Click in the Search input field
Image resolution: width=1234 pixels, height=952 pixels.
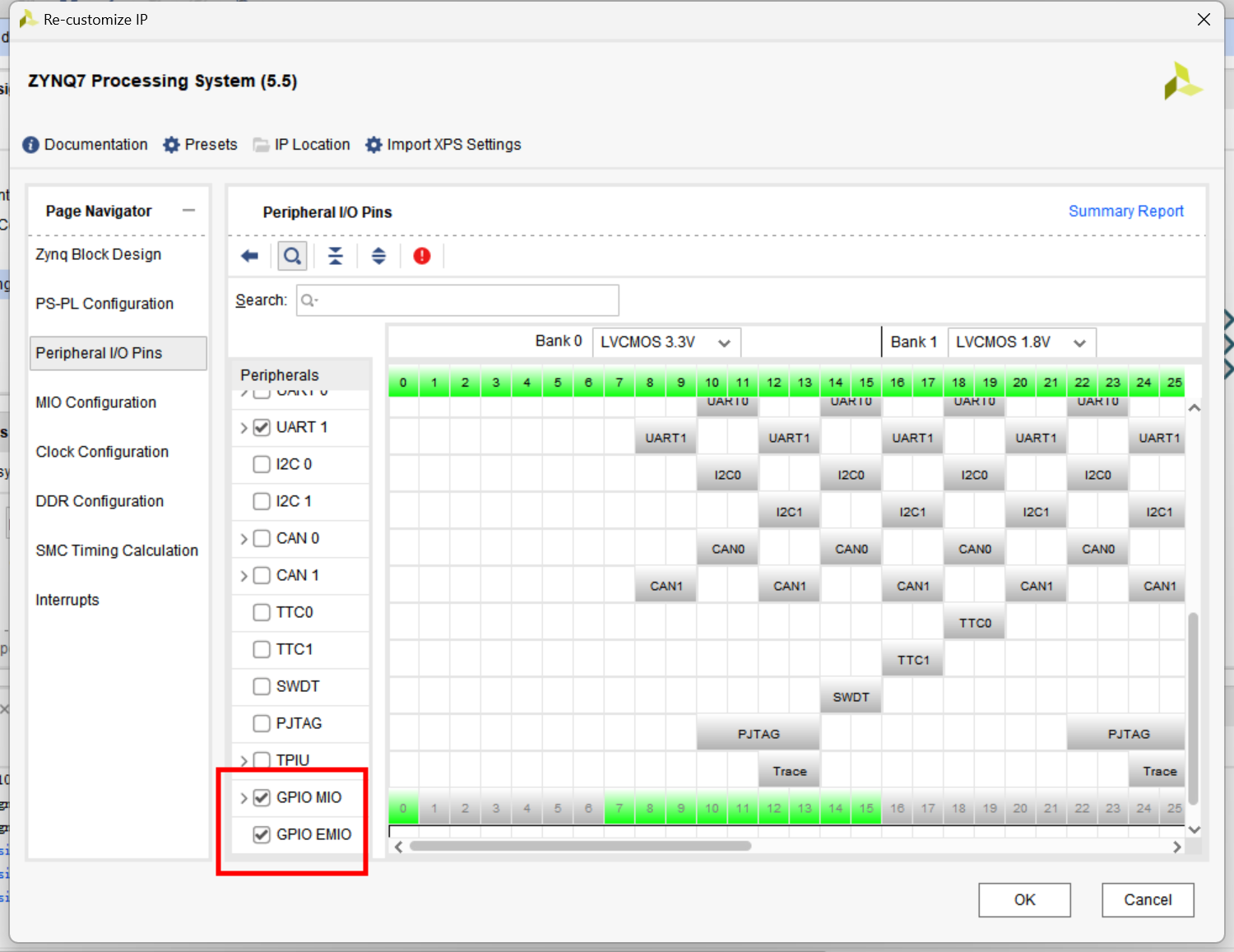[x=457, y=300]
